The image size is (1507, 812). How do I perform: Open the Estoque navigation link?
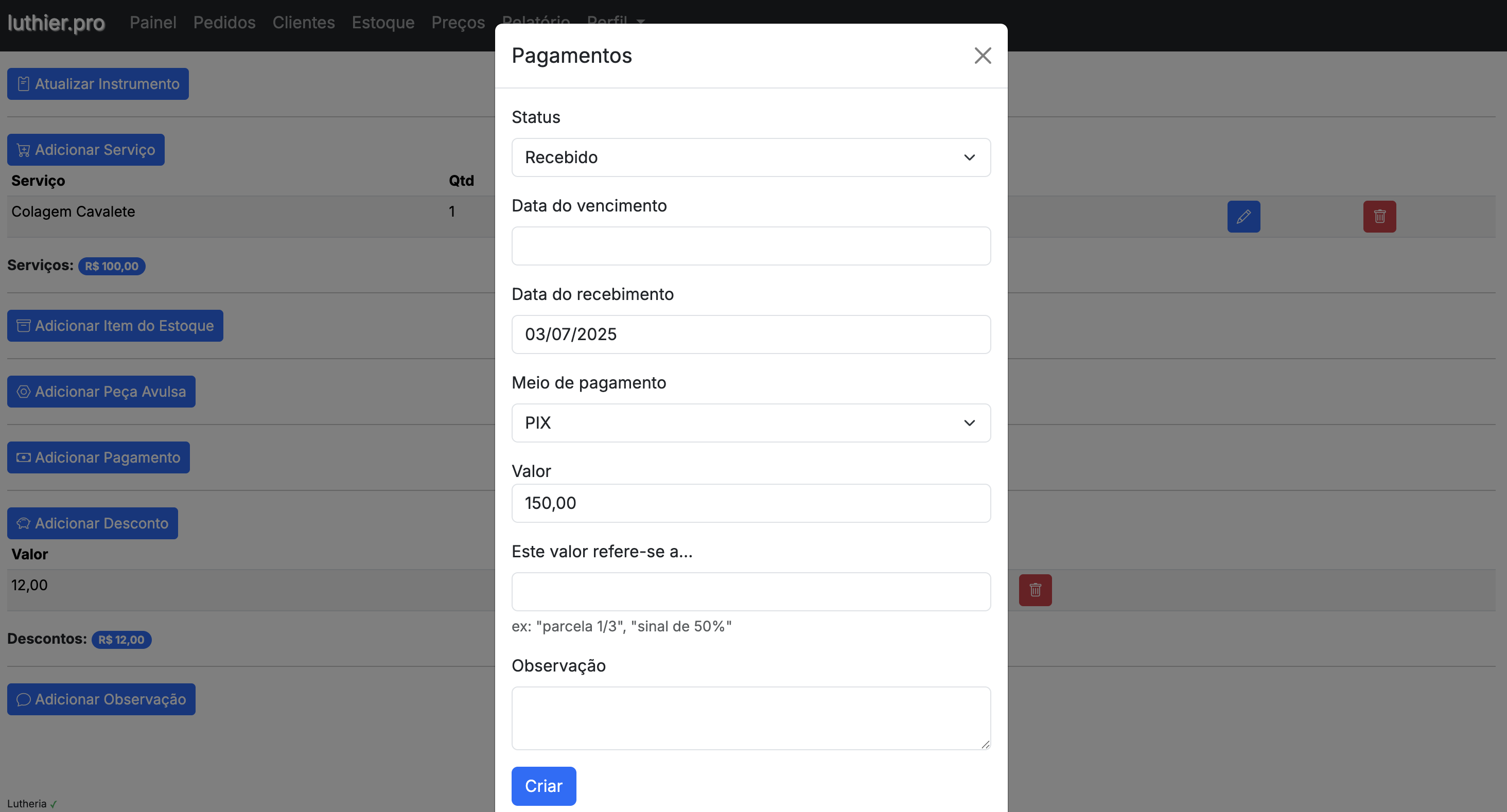click(382, 22)
